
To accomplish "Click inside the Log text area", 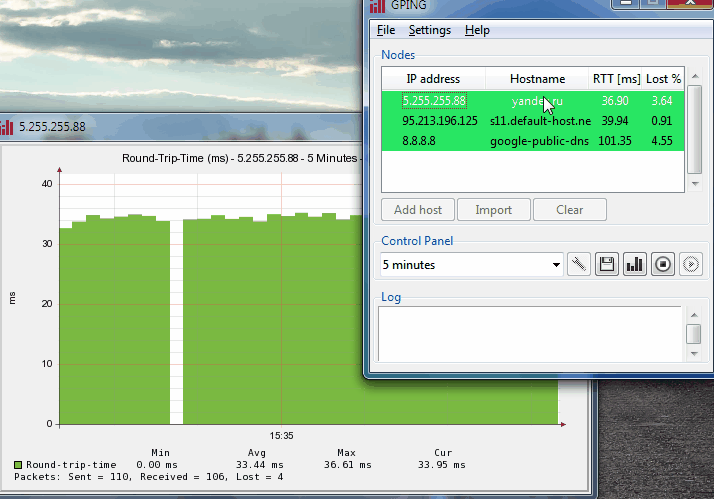I will pos(530,334).
